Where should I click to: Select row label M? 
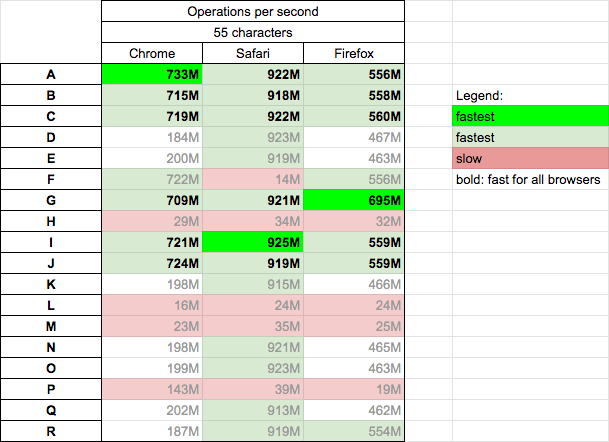pos(51,326)
